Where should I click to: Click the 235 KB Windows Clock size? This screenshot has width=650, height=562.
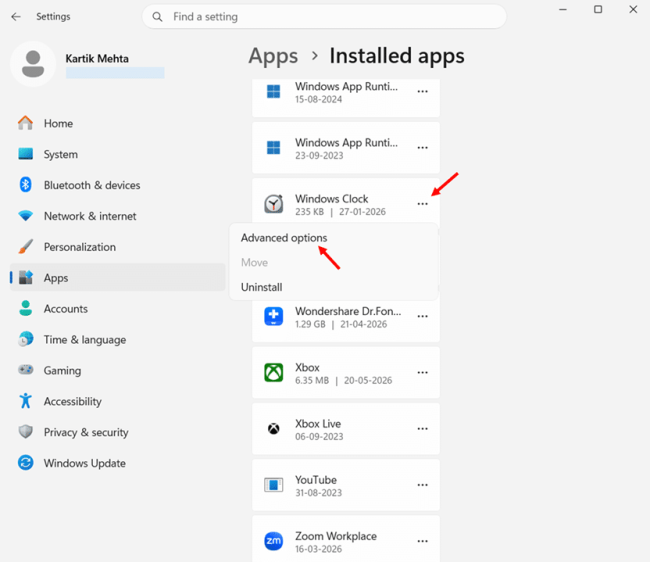click(x=309, y=212)
